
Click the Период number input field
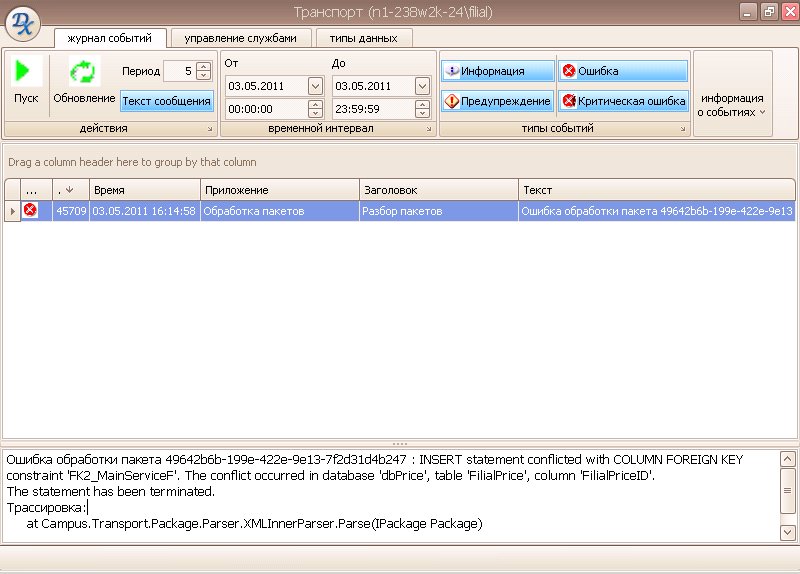[180, 71]
